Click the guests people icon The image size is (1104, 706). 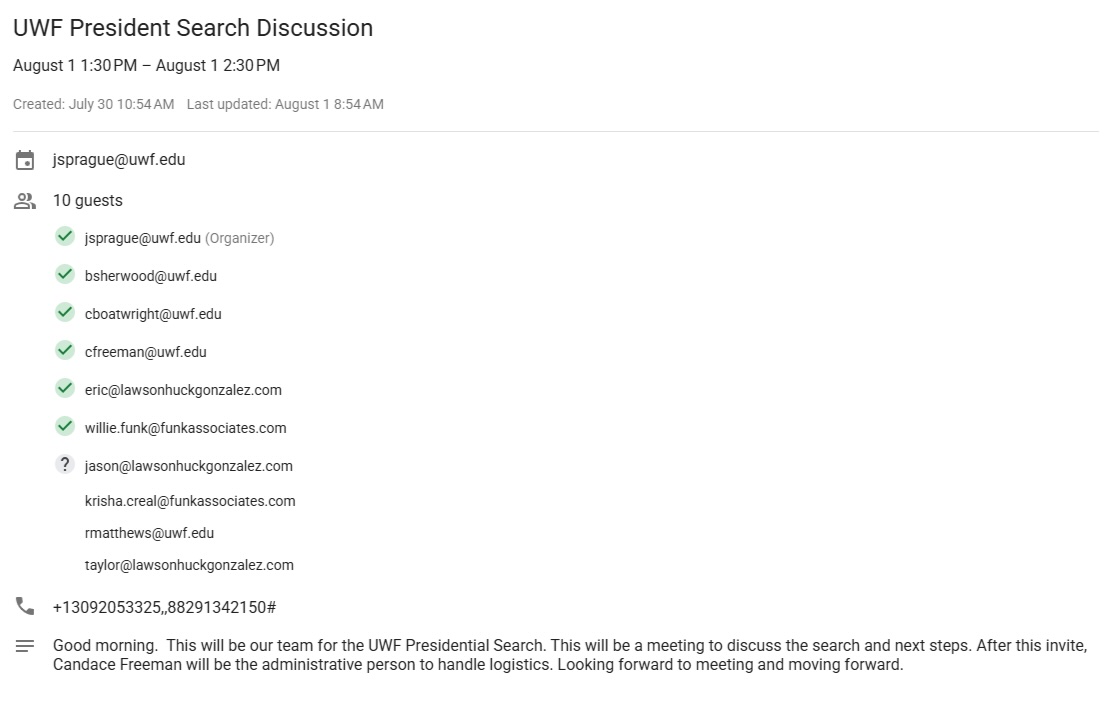click(25, 201)
